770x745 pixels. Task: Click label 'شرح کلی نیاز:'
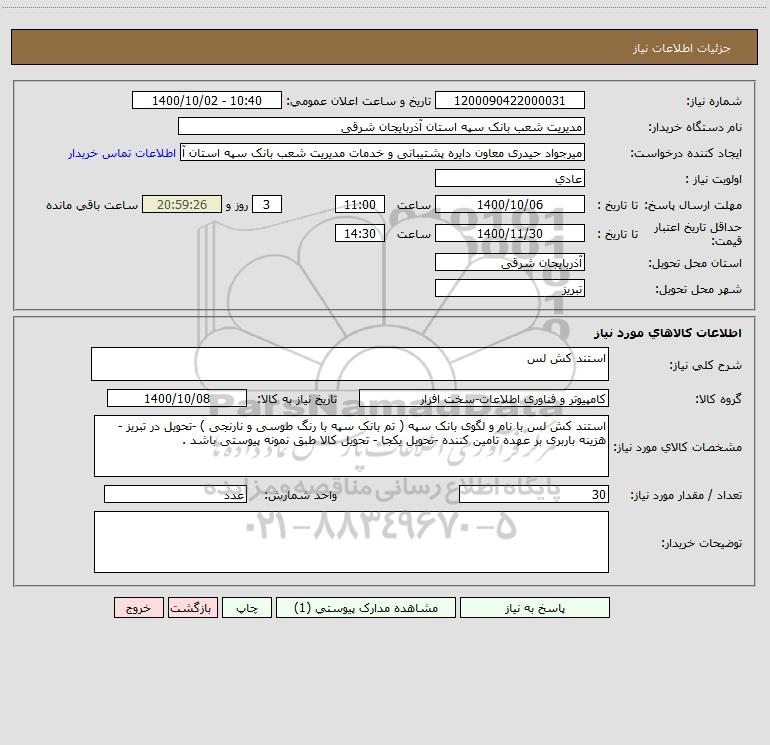[x=706, y=365]
